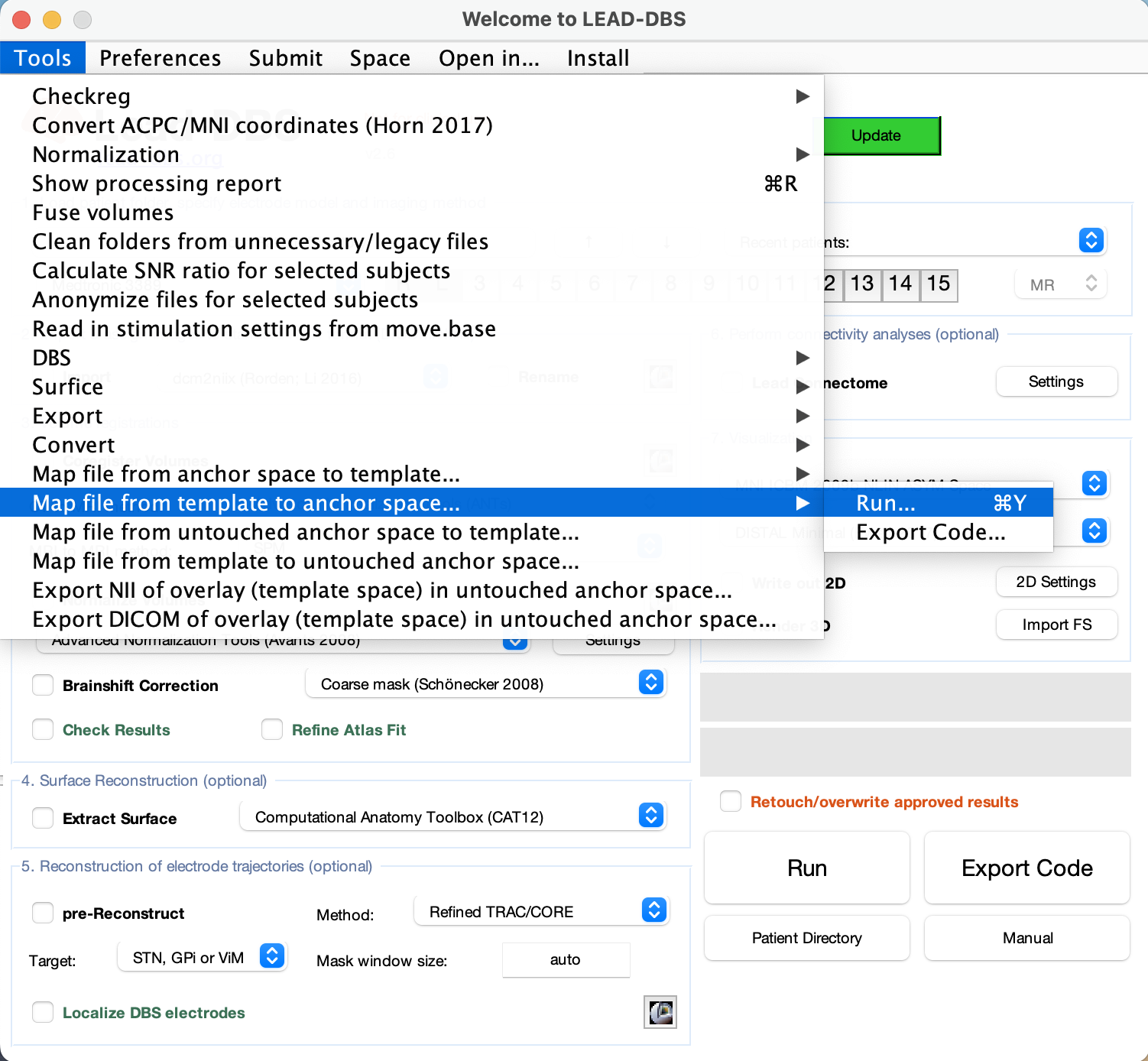1148x1061 pixels.
Task: Click the Mask window size field
Action: tap(566, 959)
